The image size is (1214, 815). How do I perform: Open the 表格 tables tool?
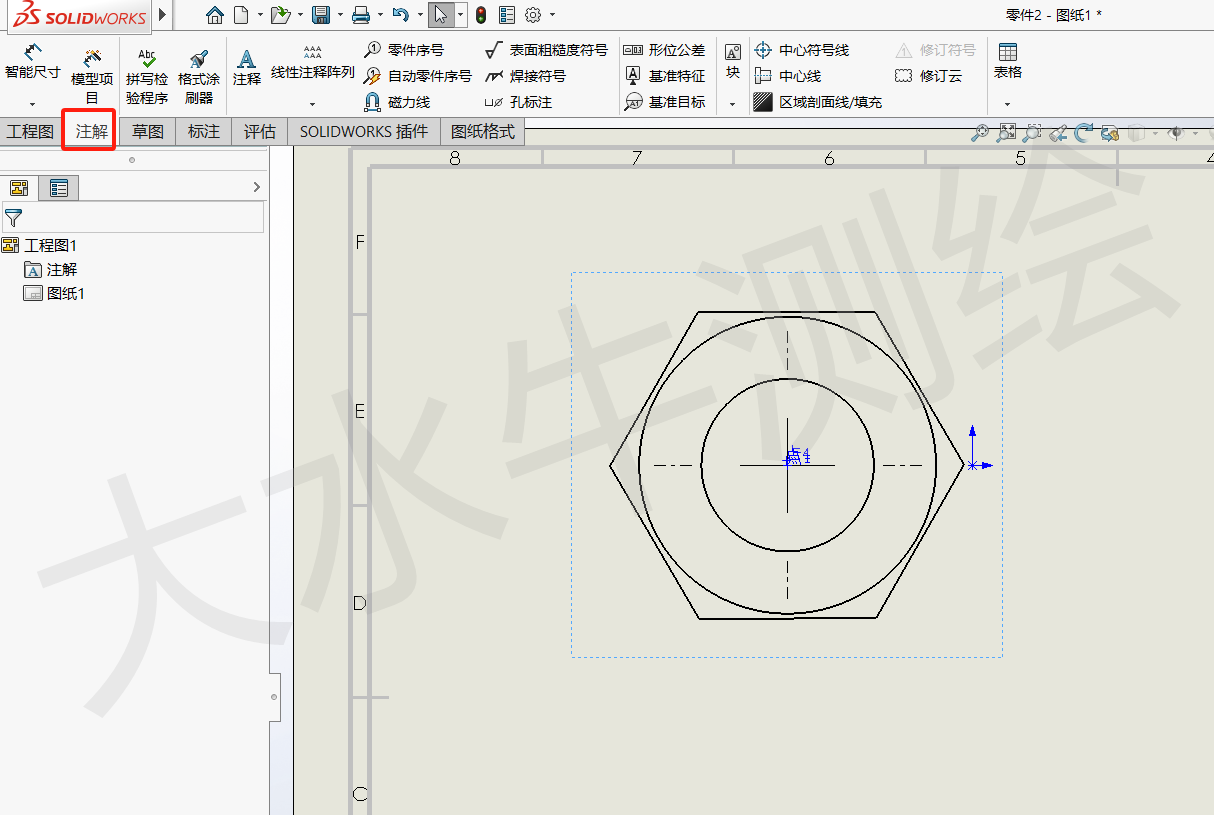[1008, 61]
